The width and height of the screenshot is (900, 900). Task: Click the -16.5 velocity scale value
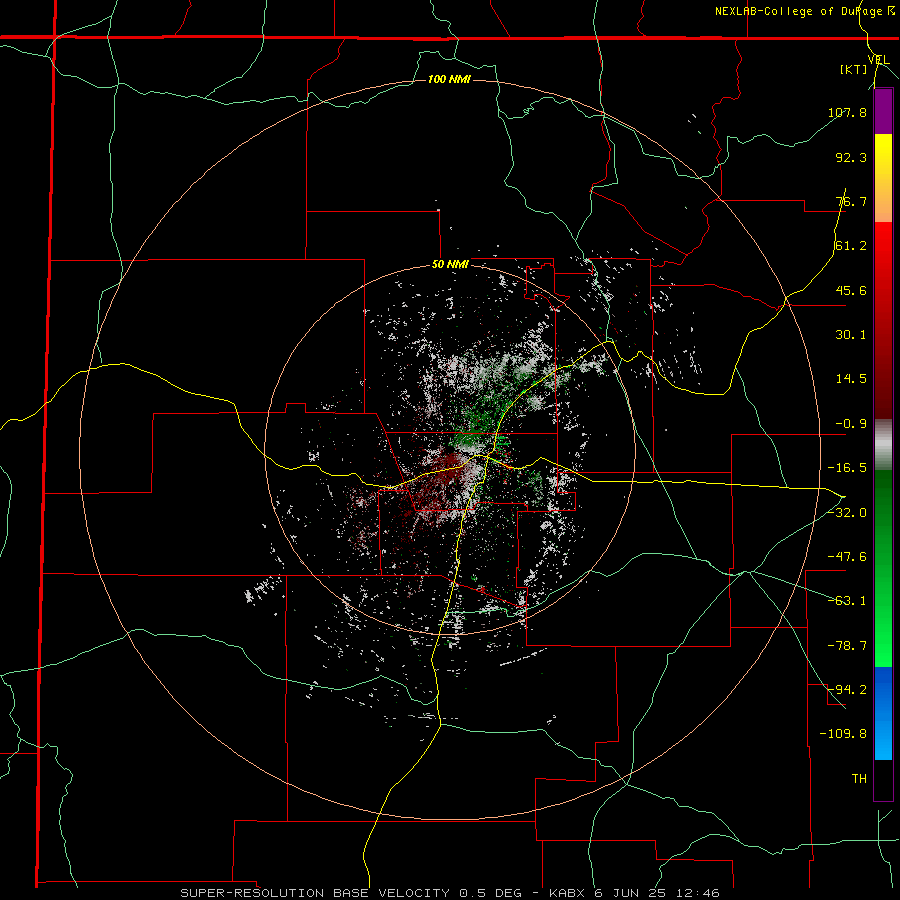(847, 468)
